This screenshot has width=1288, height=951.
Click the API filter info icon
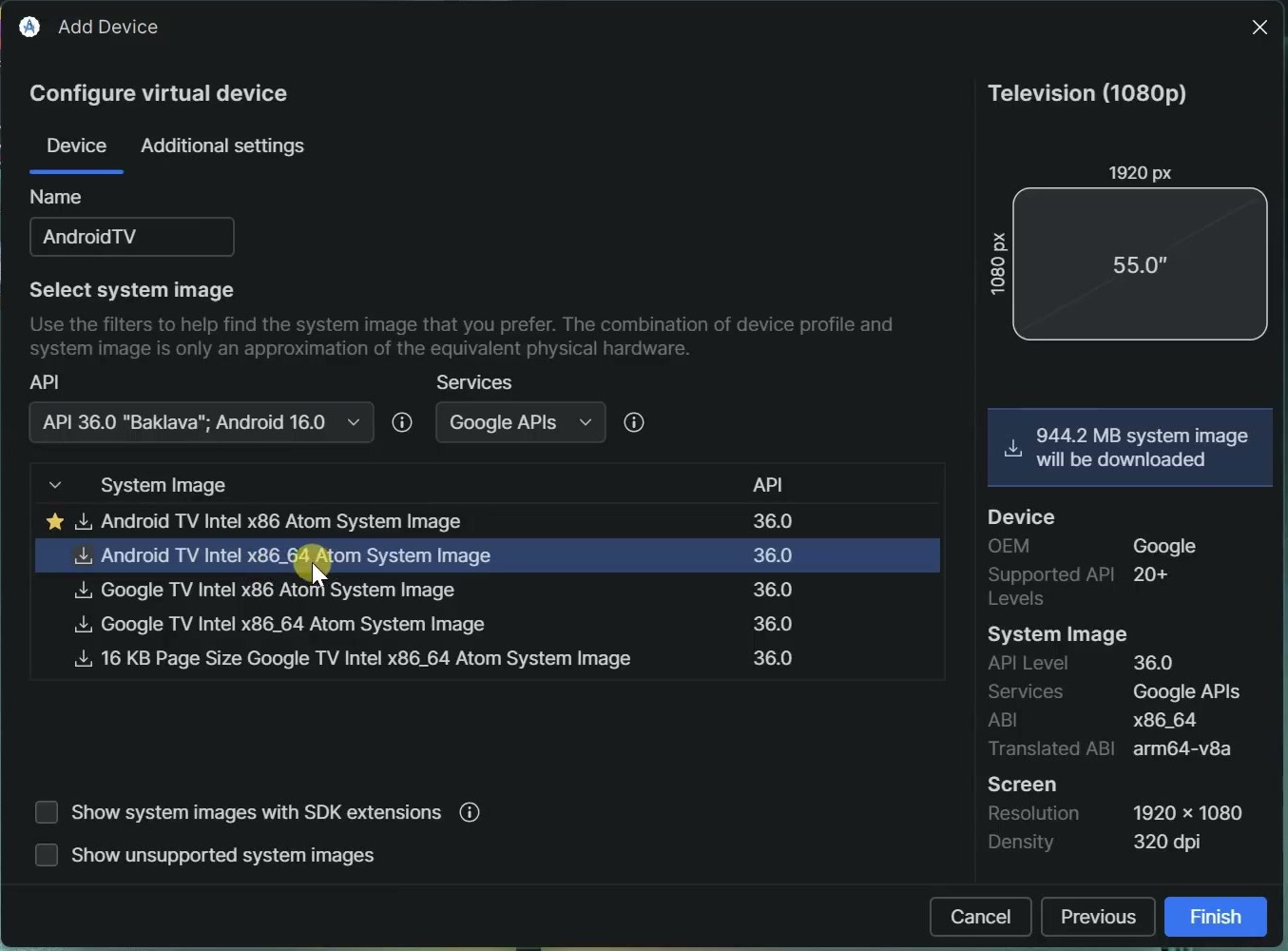pyautogui.click(x=402, y=422)
